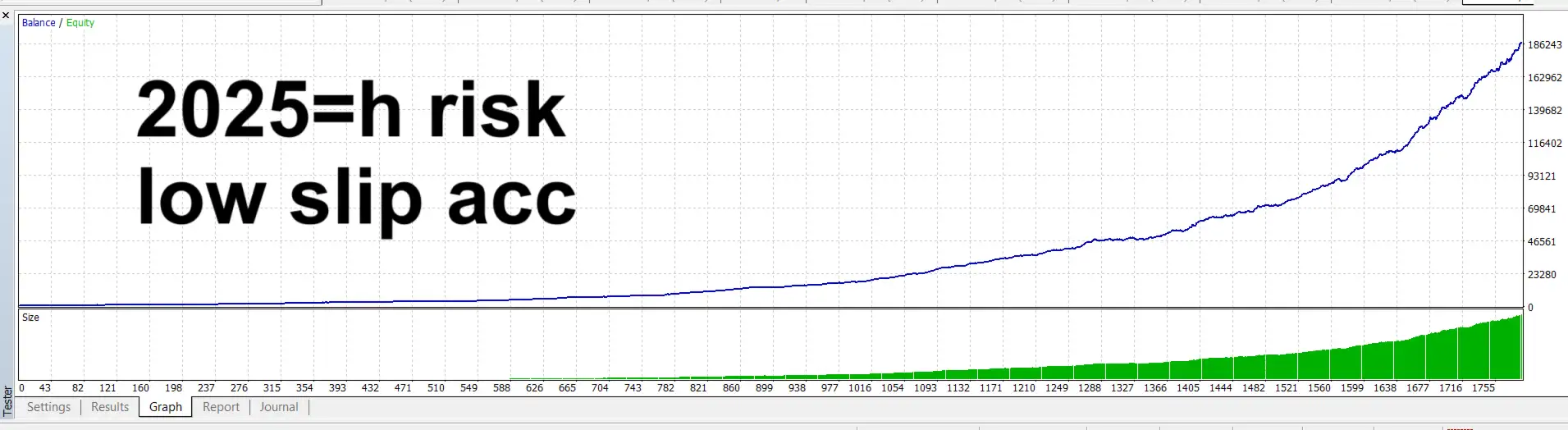Click the "2025=h risk" overlay text

tap(351, 110)
